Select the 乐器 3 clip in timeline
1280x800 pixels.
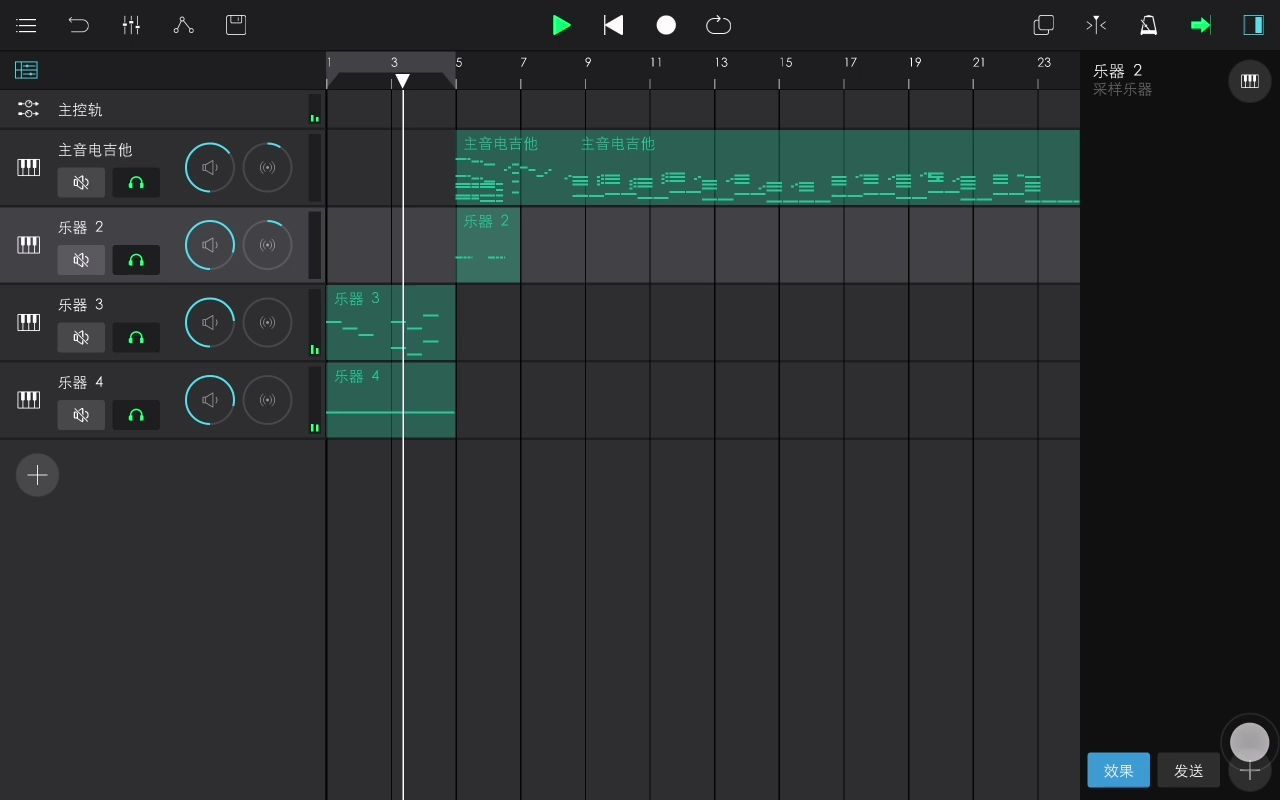pyautogui.click(x=391, y=322)
